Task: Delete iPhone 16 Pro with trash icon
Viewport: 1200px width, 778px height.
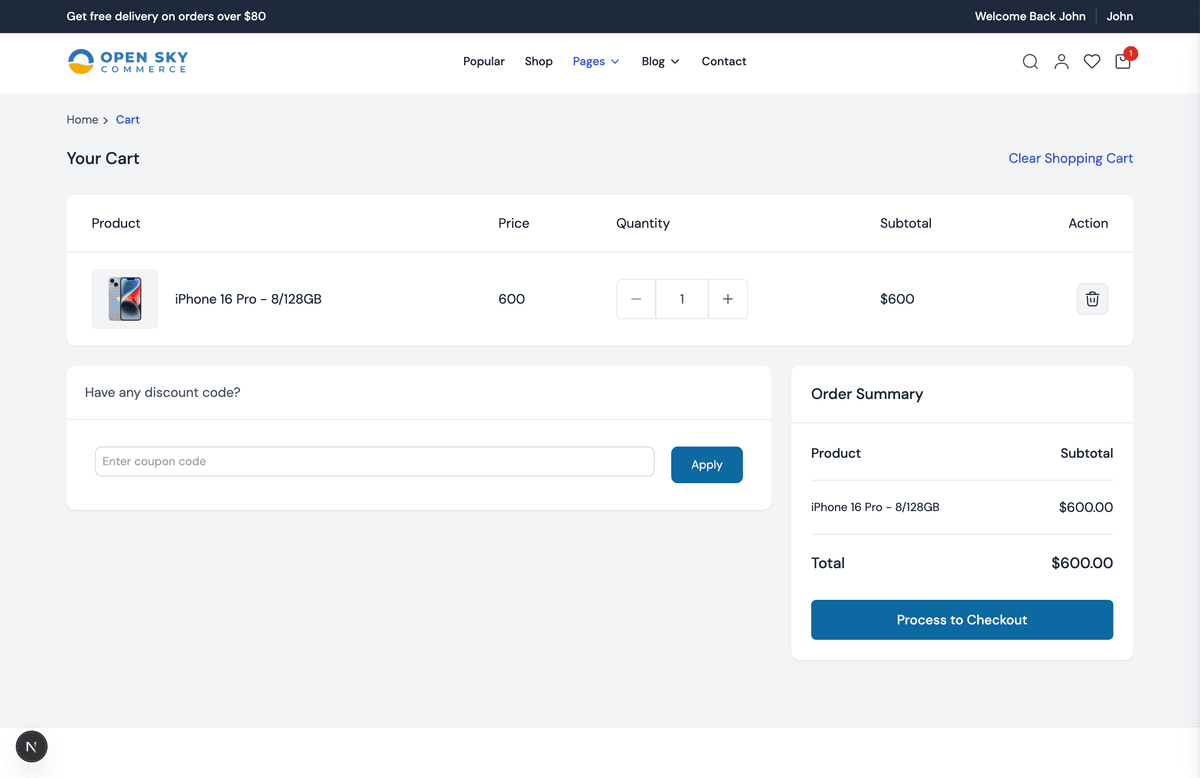Action: point(1092,299)
